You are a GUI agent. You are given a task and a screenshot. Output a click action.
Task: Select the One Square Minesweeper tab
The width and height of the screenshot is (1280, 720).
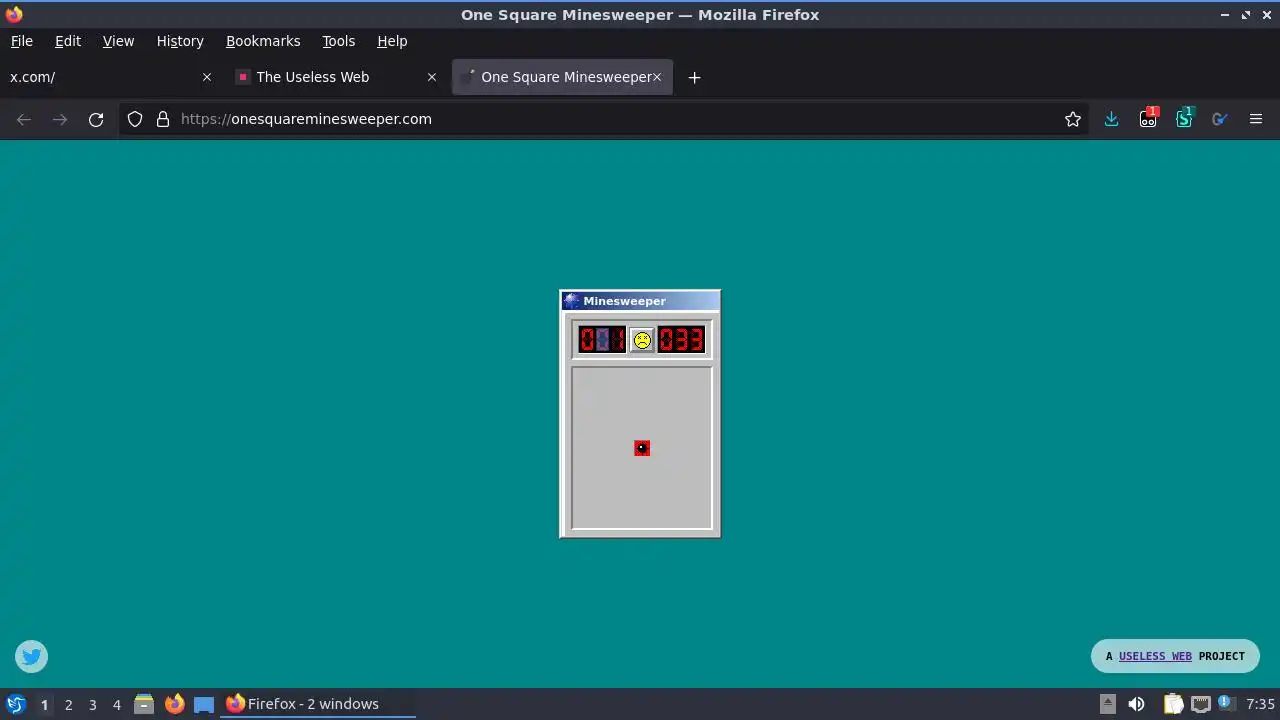[562, 77]
